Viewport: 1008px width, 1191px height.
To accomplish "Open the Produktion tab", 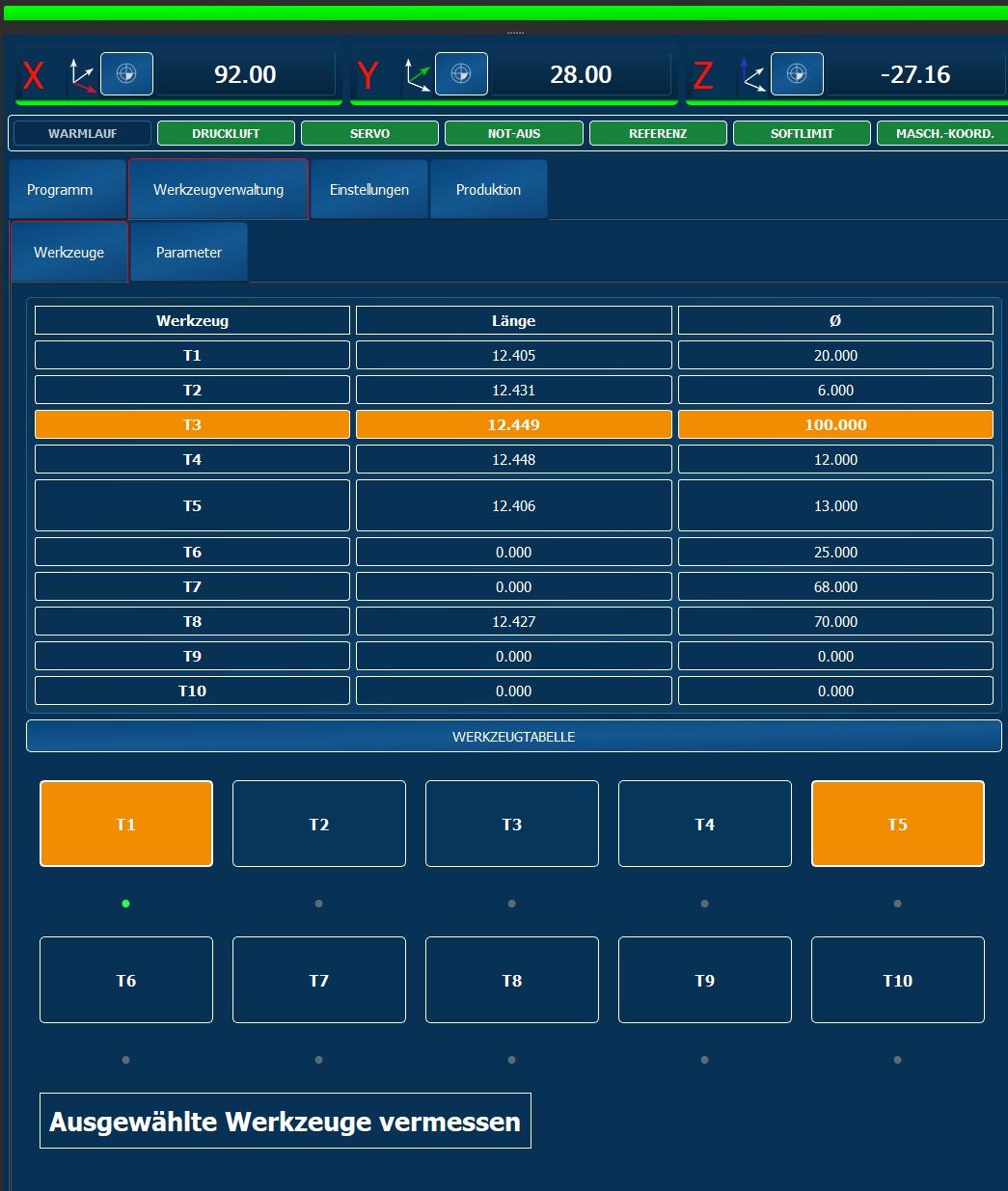I will point(489,189).
